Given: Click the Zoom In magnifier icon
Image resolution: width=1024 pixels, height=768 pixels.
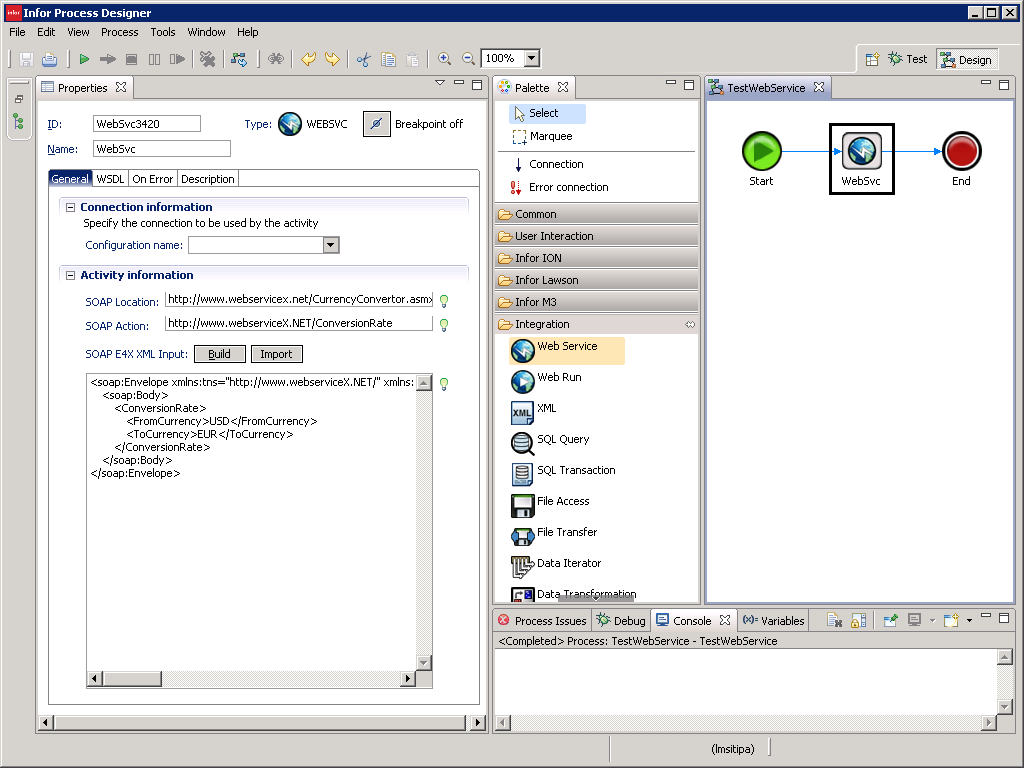Looking at the screenshot, I should (444, 59).
